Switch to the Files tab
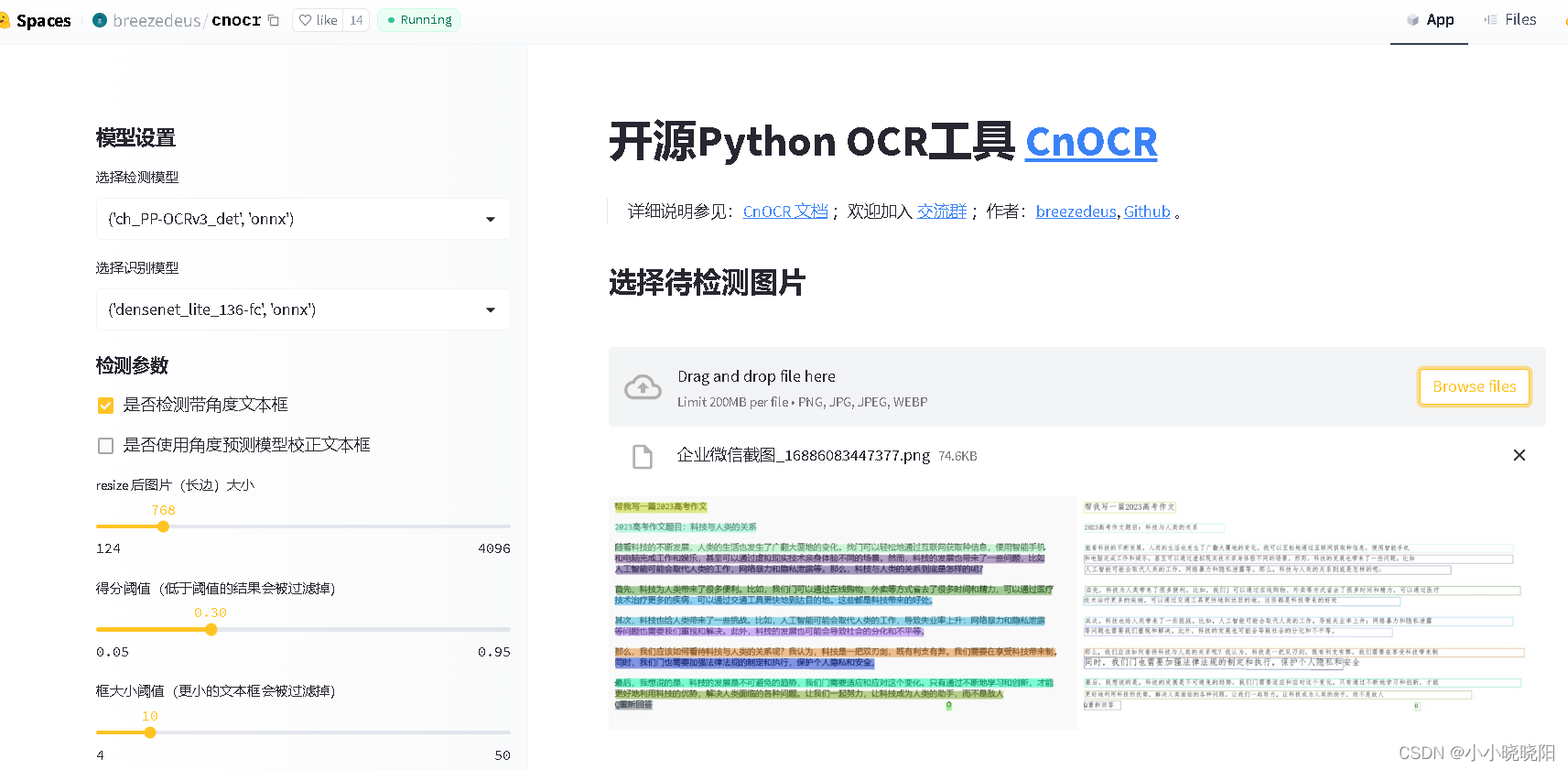The width and height of the screenshot is (1568, 770). [x=1510, y=20]
